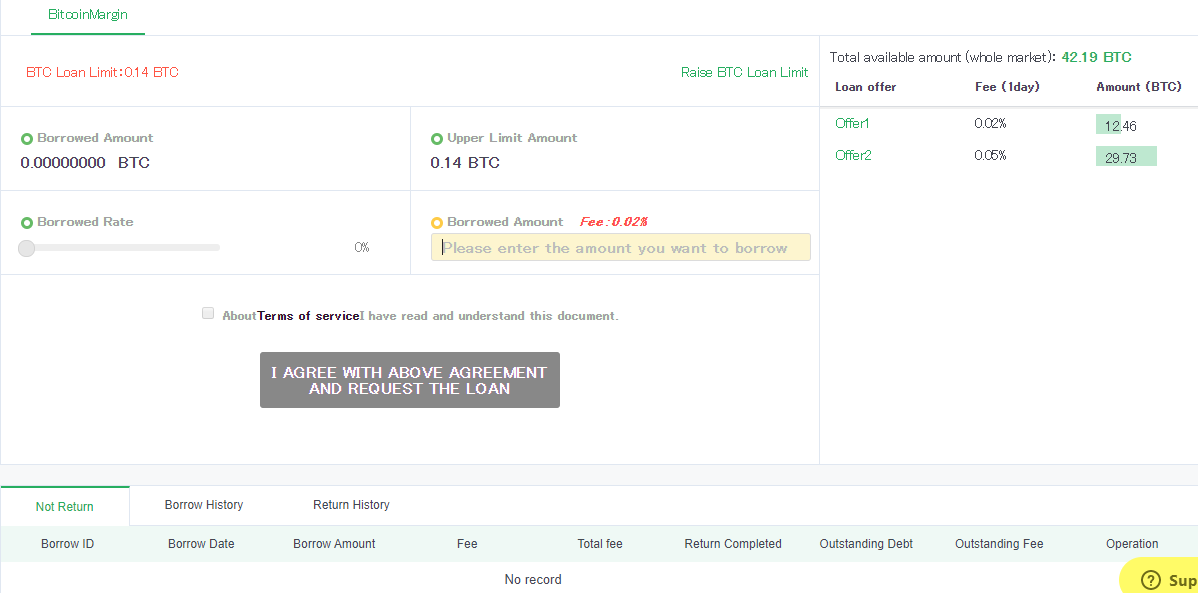Select loan Offer2
The width and height of the screenshot is (1198, 593).
point(853,155)
